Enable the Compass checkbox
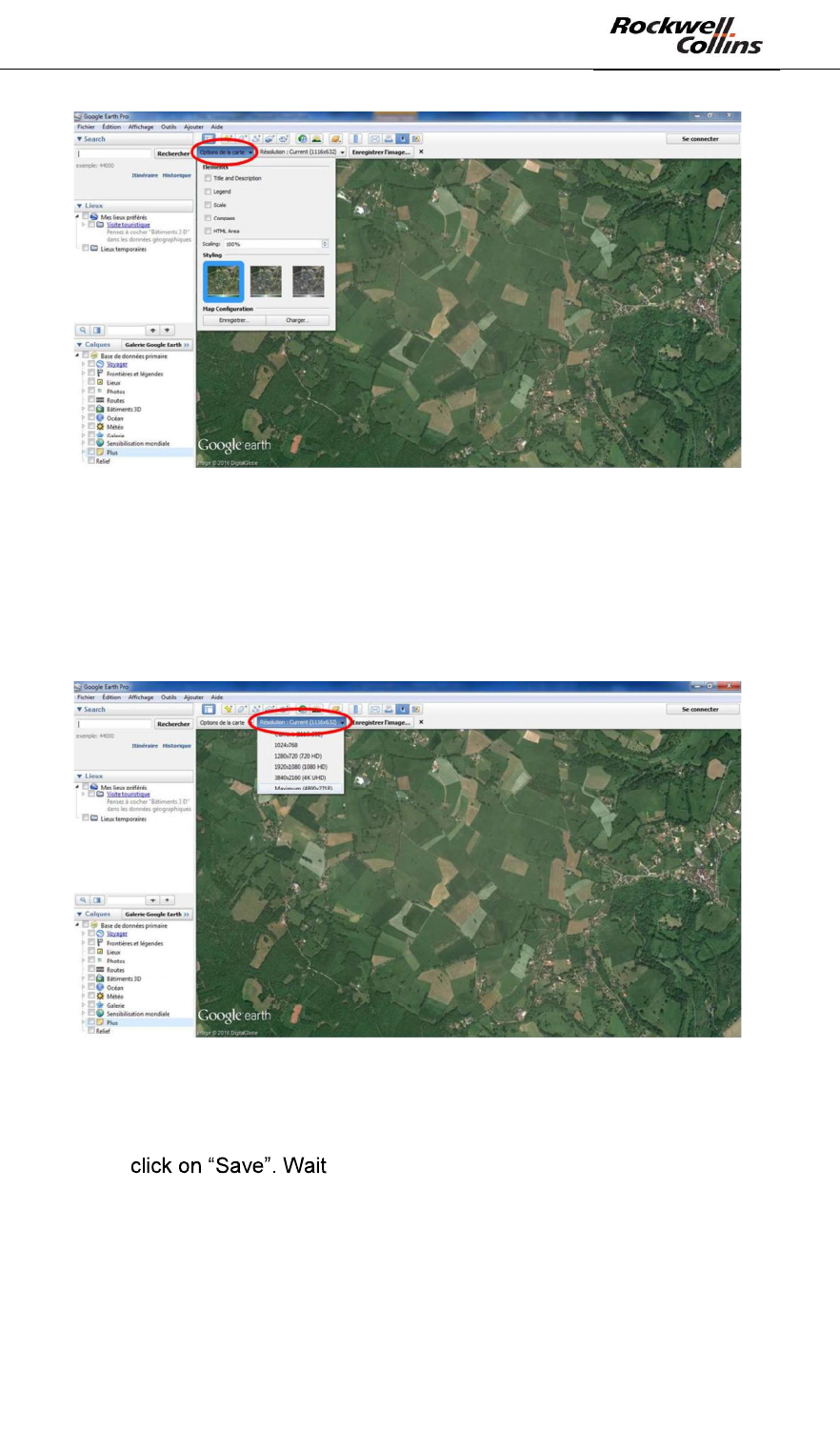Screen dimensions: 840x1431 pos(208,218)
